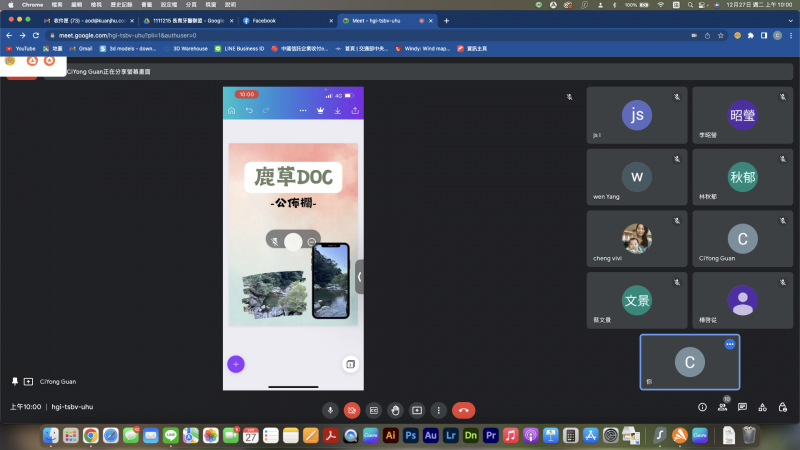Click the 昭瑩 purple avatar tile
The height and width of the screenshot is (450, 800).
[742, 115]
